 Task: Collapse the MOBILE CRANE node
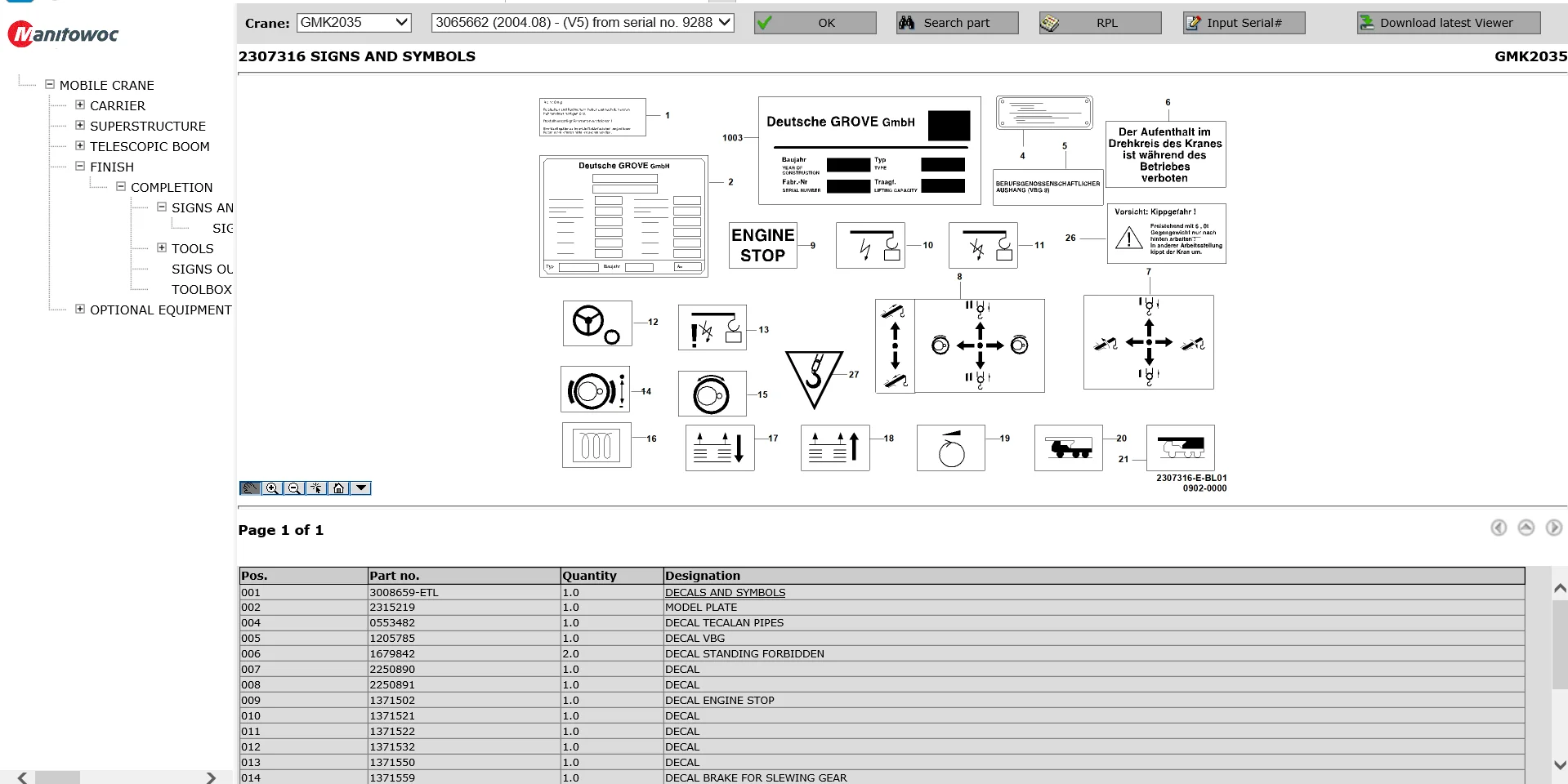[50, 84]
